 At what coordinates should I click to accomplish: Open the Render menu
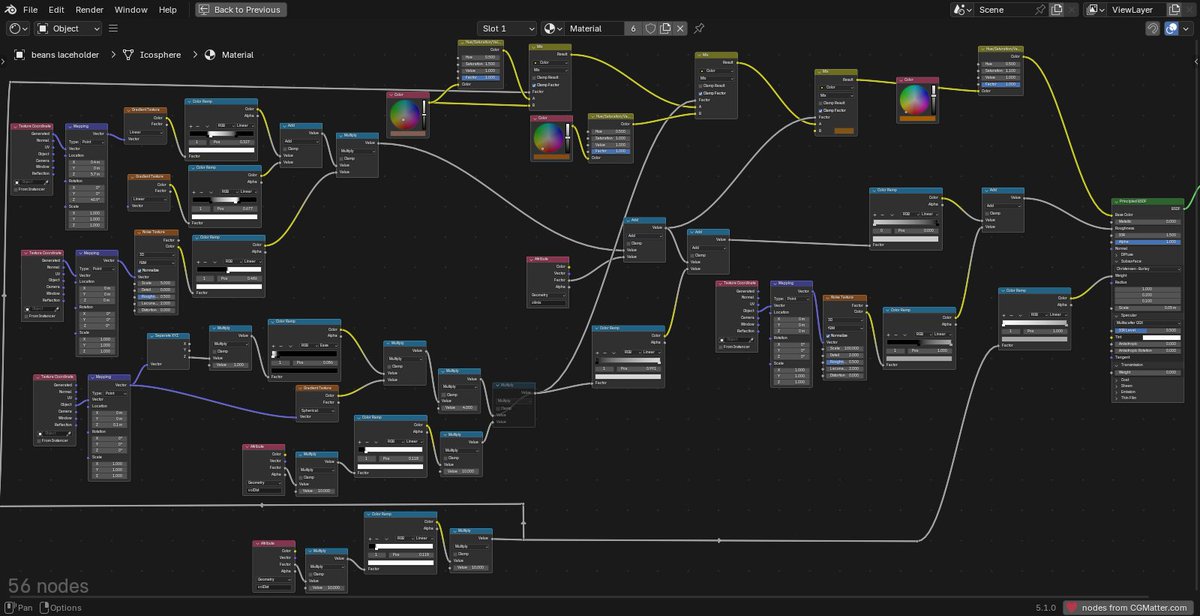click(89, 9)
